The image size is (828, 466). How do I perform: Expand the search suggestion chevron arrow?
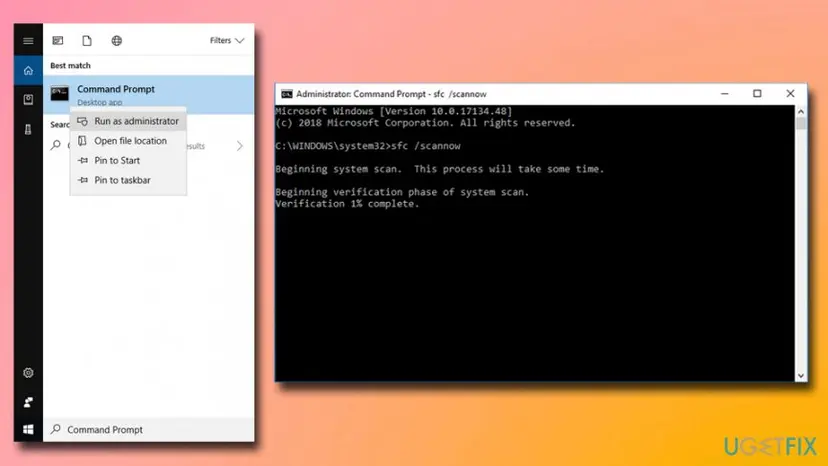(x=240, y=145)
